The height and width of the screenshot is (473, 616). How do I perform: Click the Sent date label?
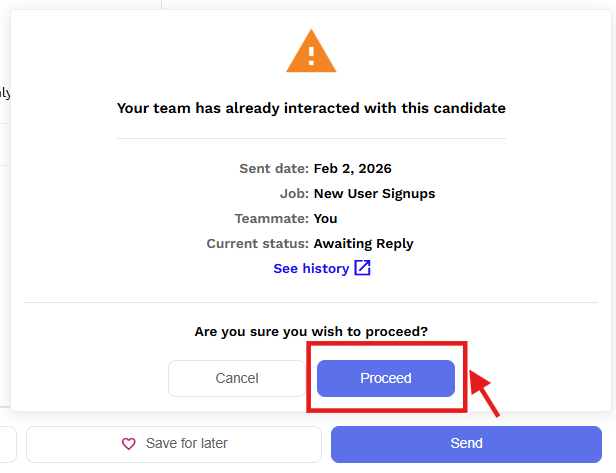pos(274,168)
